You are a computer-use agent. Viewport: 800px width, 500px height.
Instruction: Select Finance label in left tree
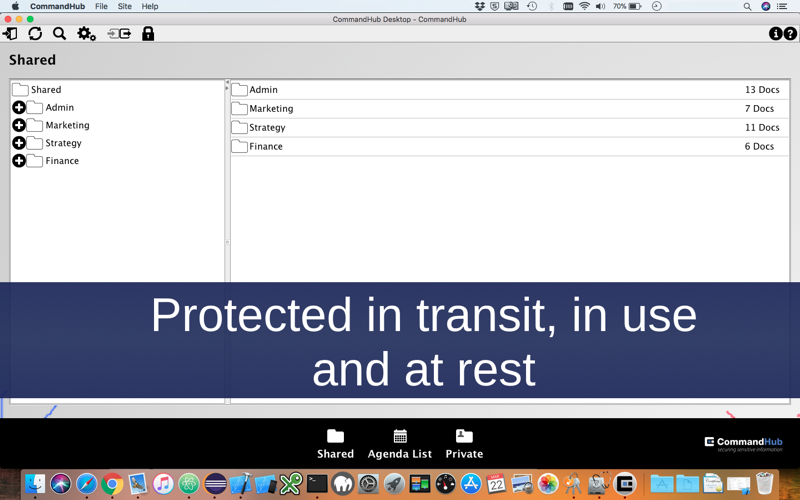click(62, 161)
